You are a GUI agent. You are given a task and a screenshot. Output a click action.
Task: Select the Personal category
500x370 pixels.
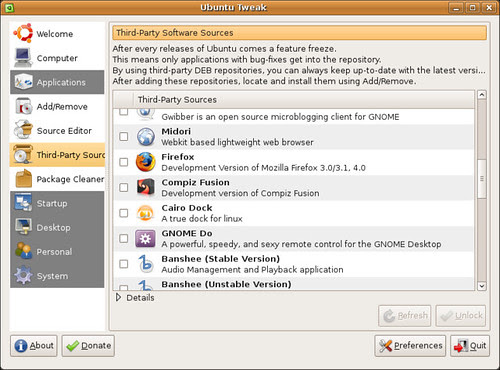pos(57,251)
